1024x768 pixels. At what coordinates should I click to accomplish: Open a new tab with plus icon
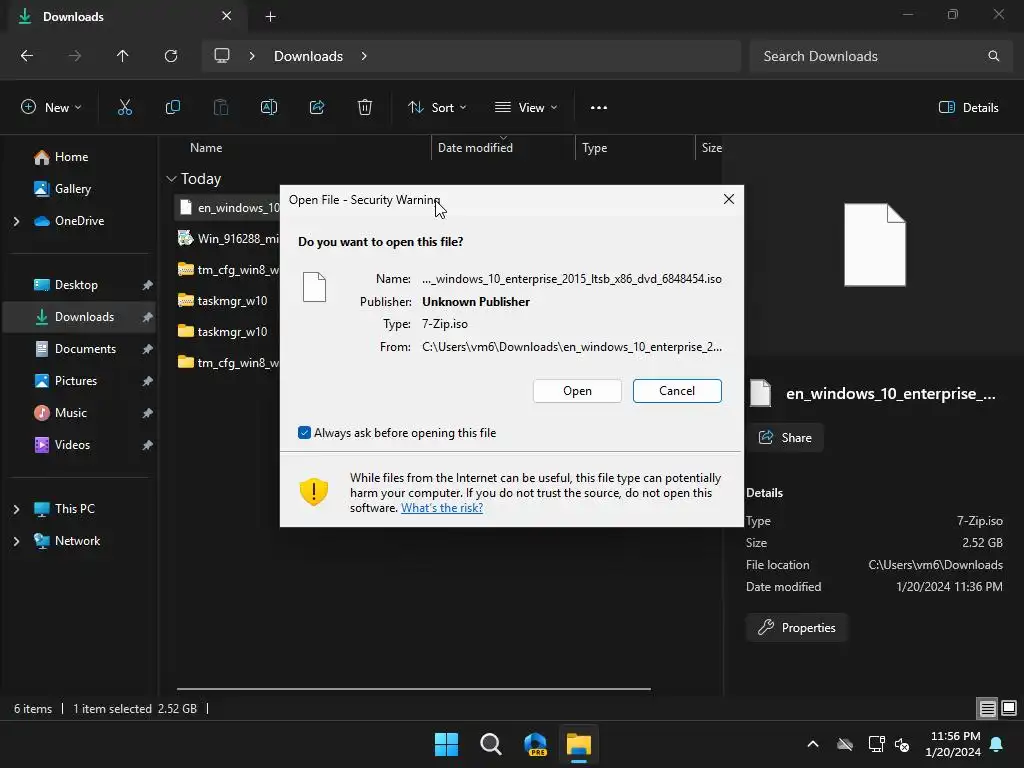pos(270,16)
